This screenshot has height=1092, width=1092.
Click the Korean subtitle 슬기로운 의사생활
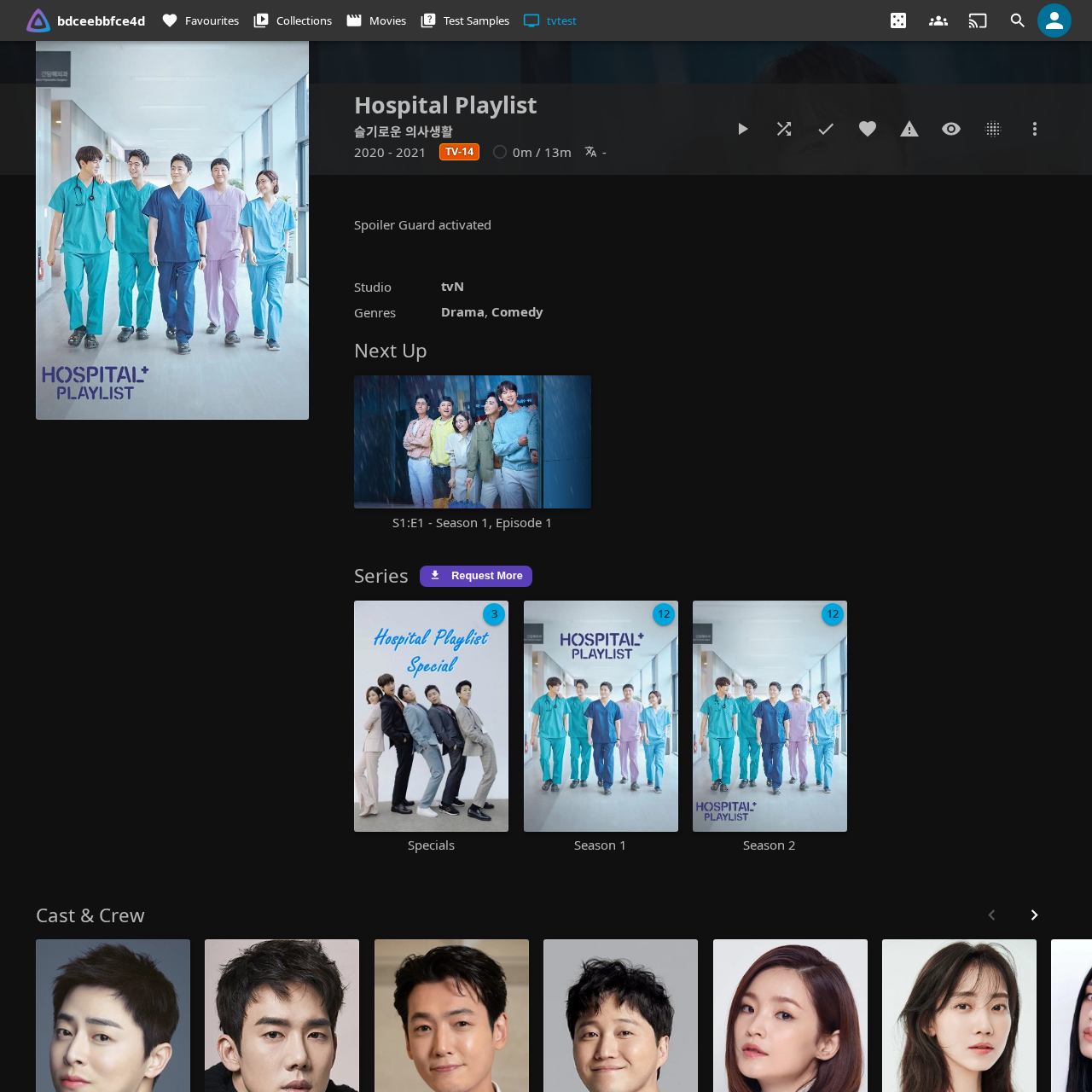(x=404, y=131)
